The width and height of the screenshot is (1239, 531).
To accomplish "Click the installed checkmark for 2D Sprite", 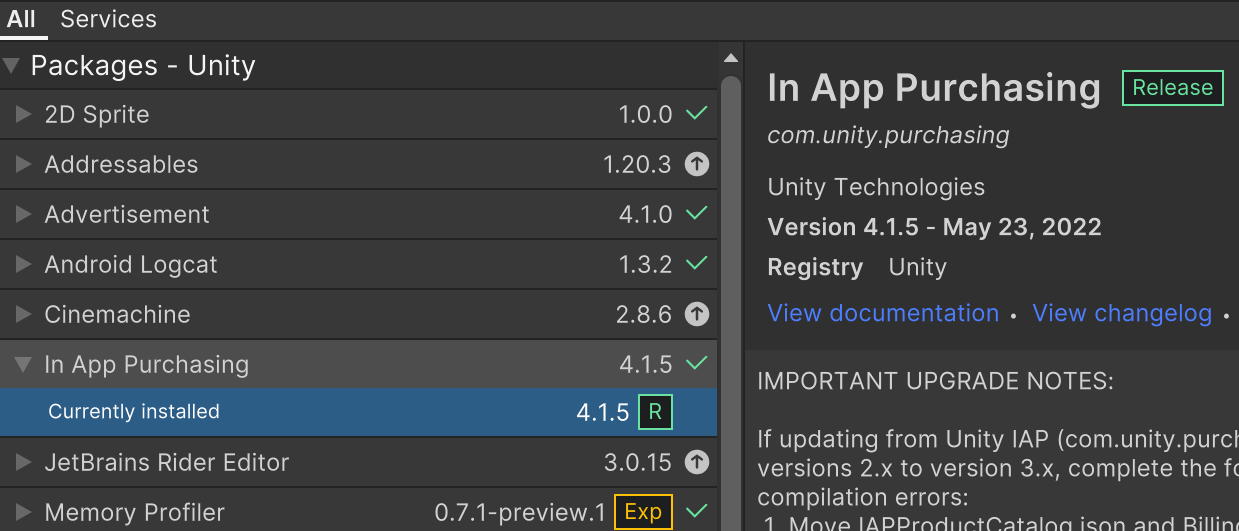I will [696, 114].
